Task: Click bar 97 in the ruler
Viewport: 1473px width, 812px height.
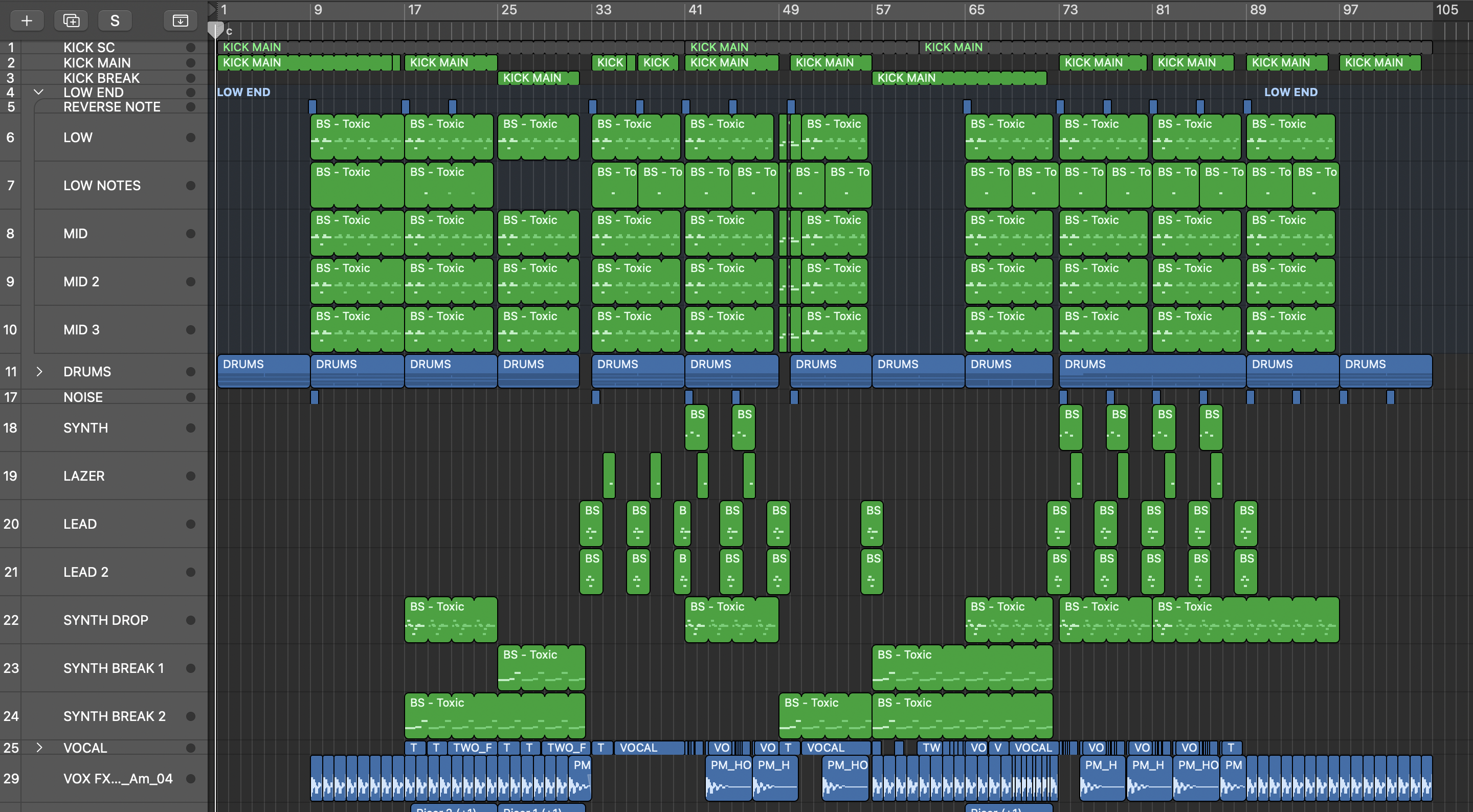Action: tap(1350, 10)
